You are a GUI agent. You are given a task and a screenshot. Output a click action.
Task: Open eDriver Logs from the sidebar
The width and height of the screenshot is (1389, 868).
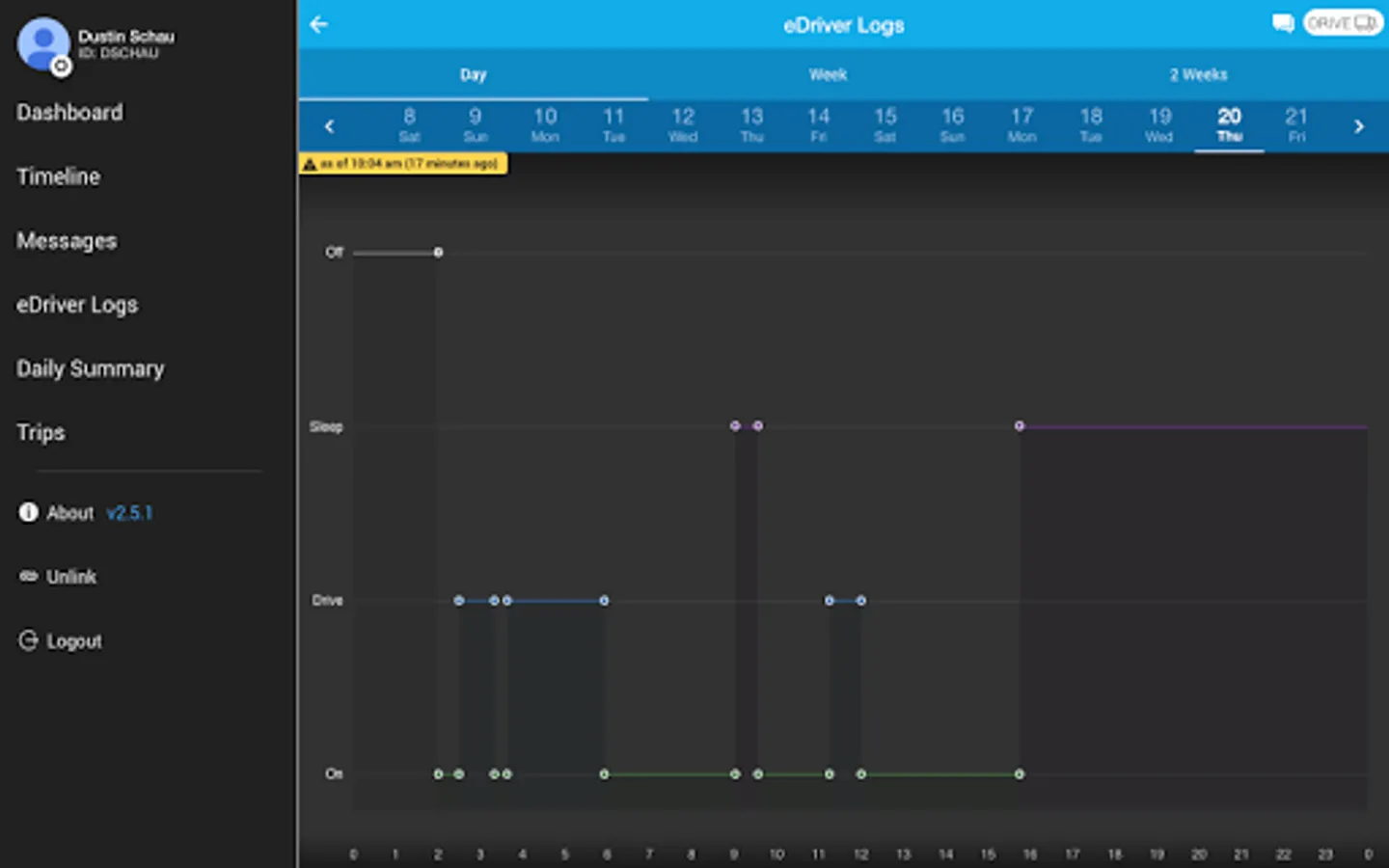pos(77,305)
